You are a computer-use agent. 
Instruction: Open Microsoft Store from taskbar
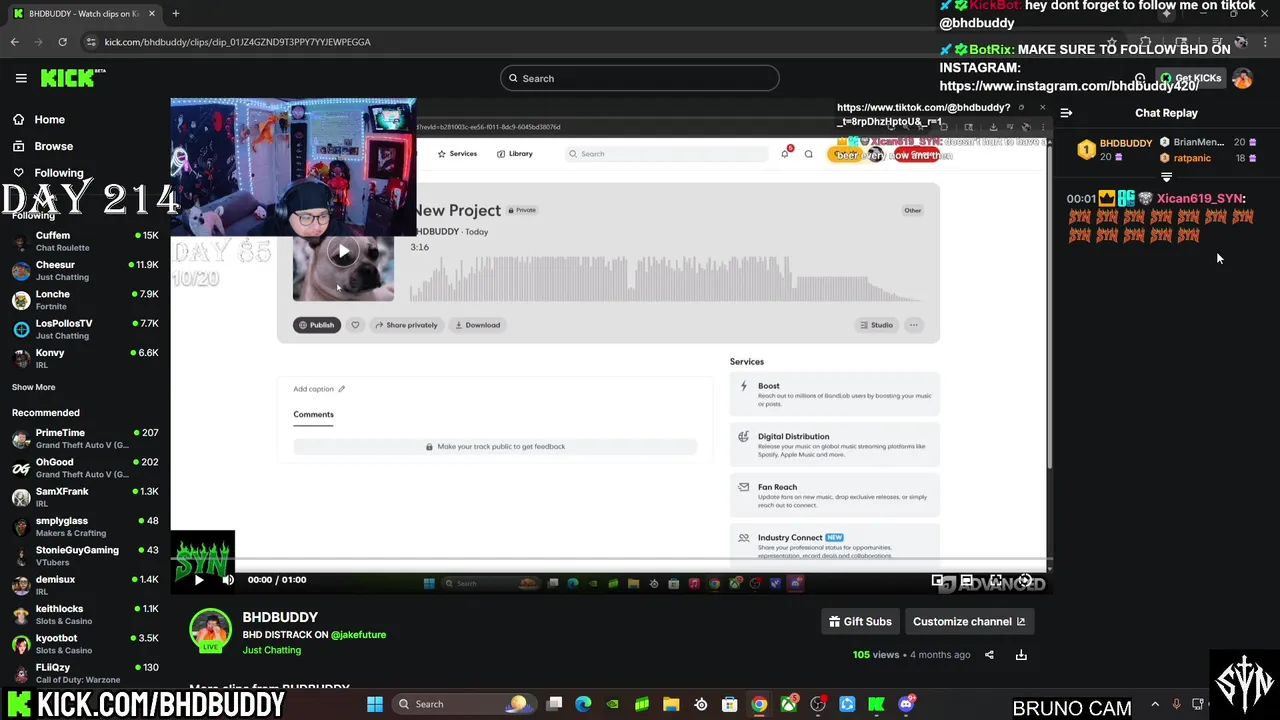[x=730, y=704]
